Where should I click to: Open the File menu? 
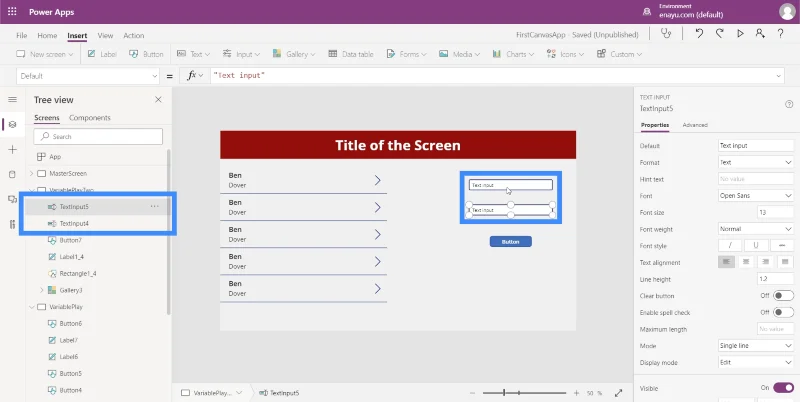click(x=21, y=35)
